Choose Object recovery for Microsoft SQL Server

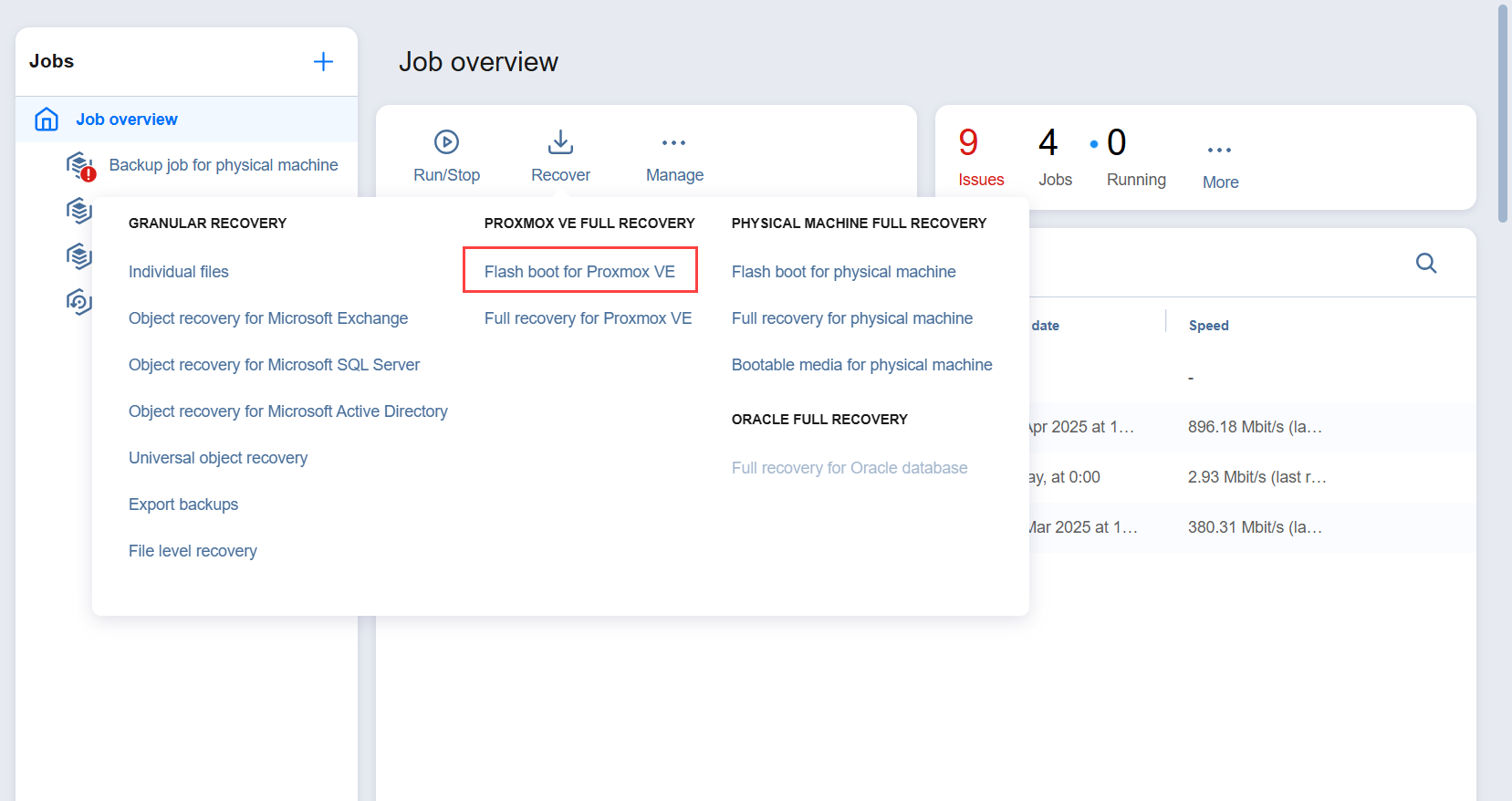(x=274, y=365)
